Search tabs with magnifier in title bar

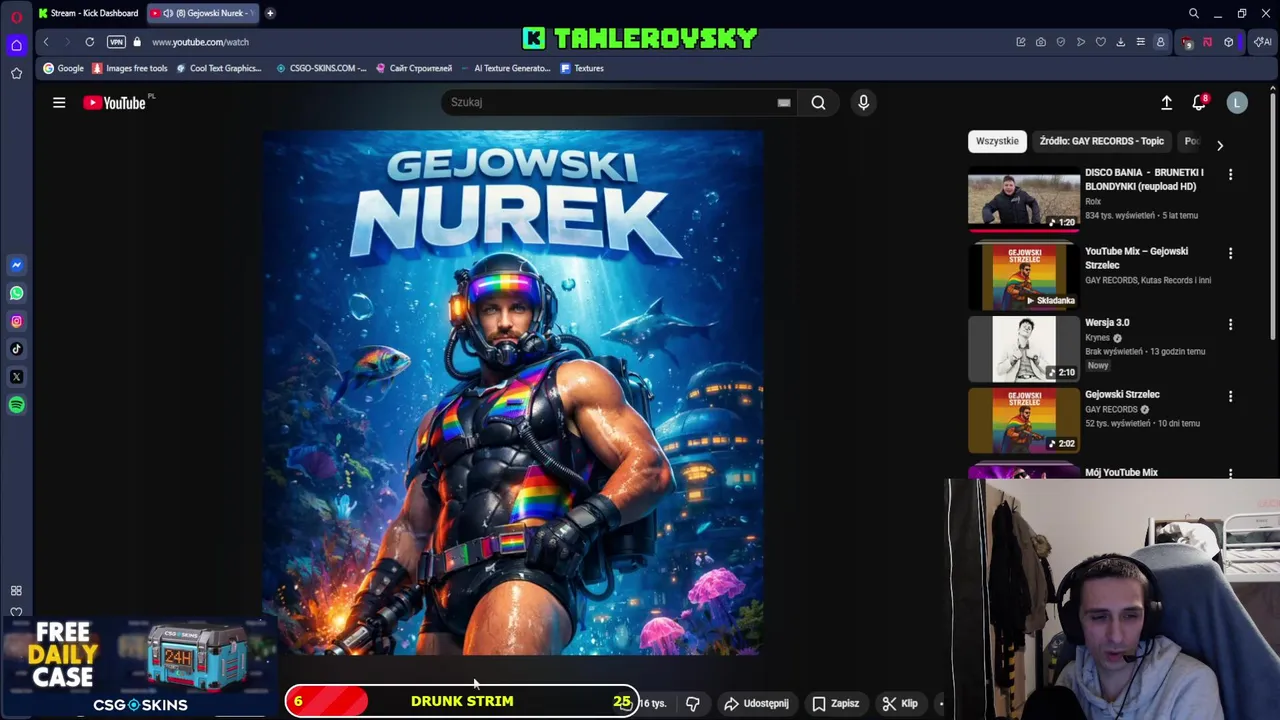[1193, 13]
